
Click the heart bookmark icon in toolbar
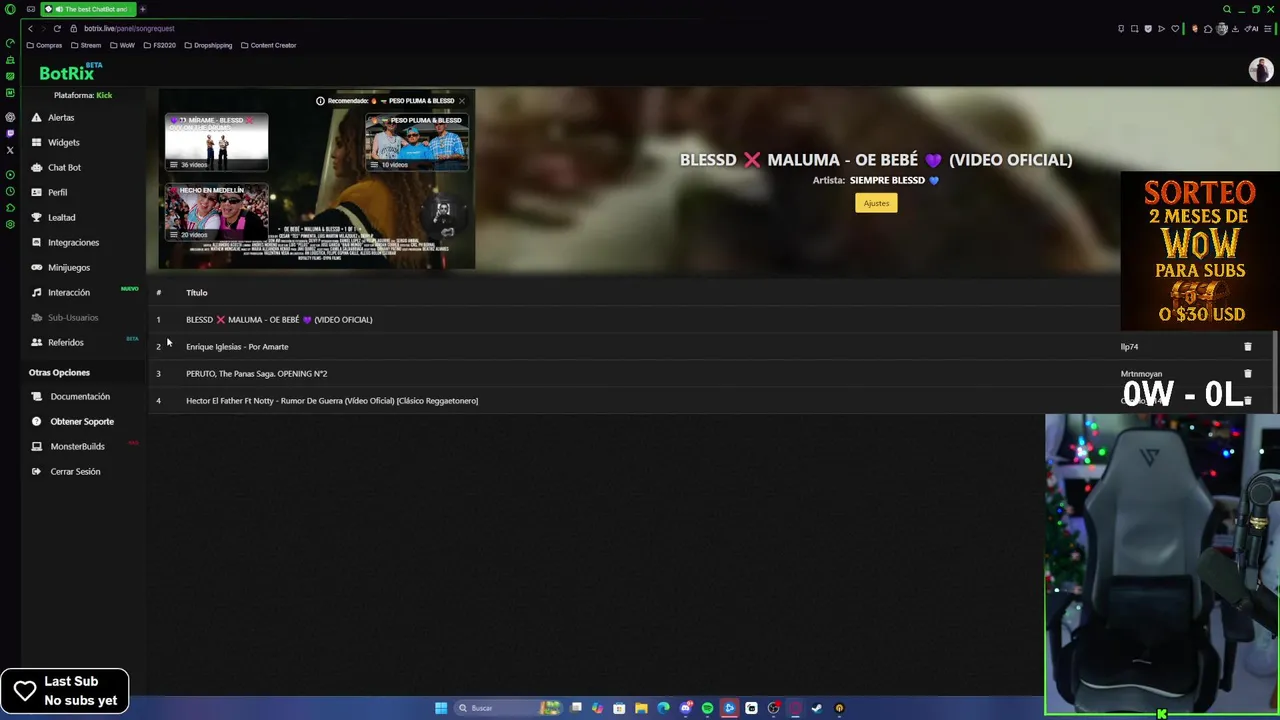(x=1175, y=29)
